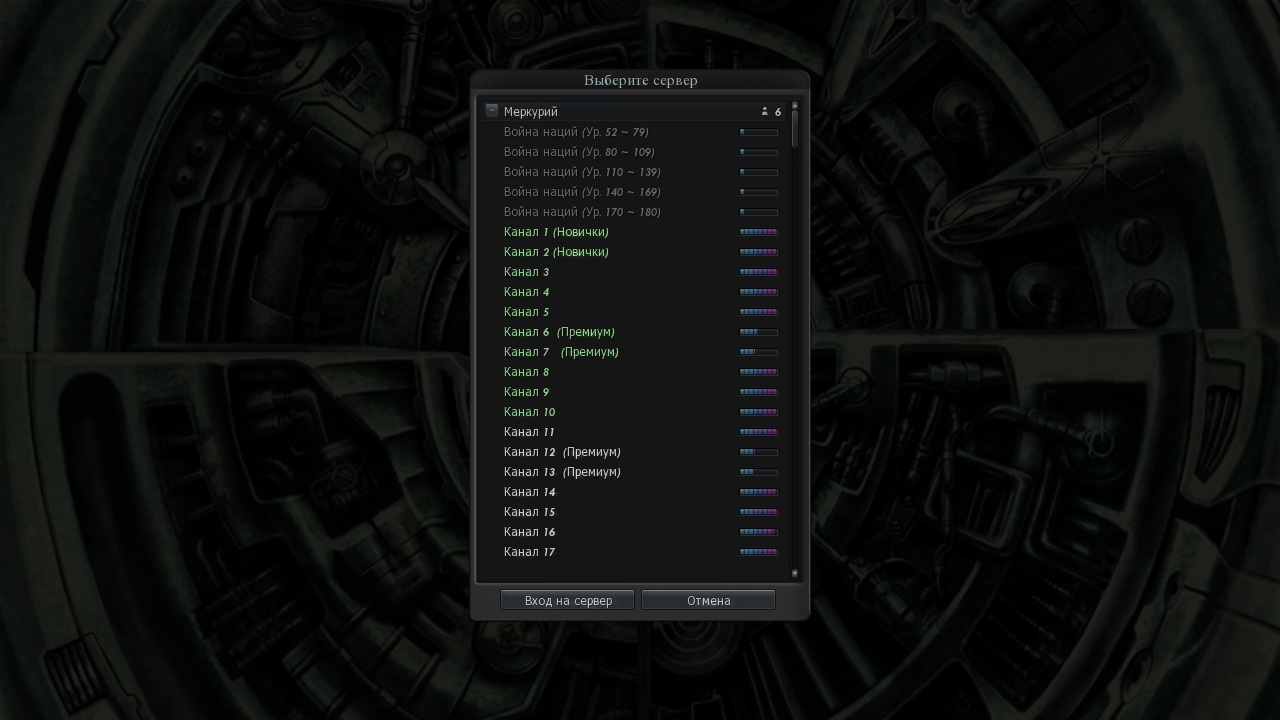Click the character count icon beside Меркурий
Screen dimensions: 1280x720
pyautogui.click(x=765, y=112)
